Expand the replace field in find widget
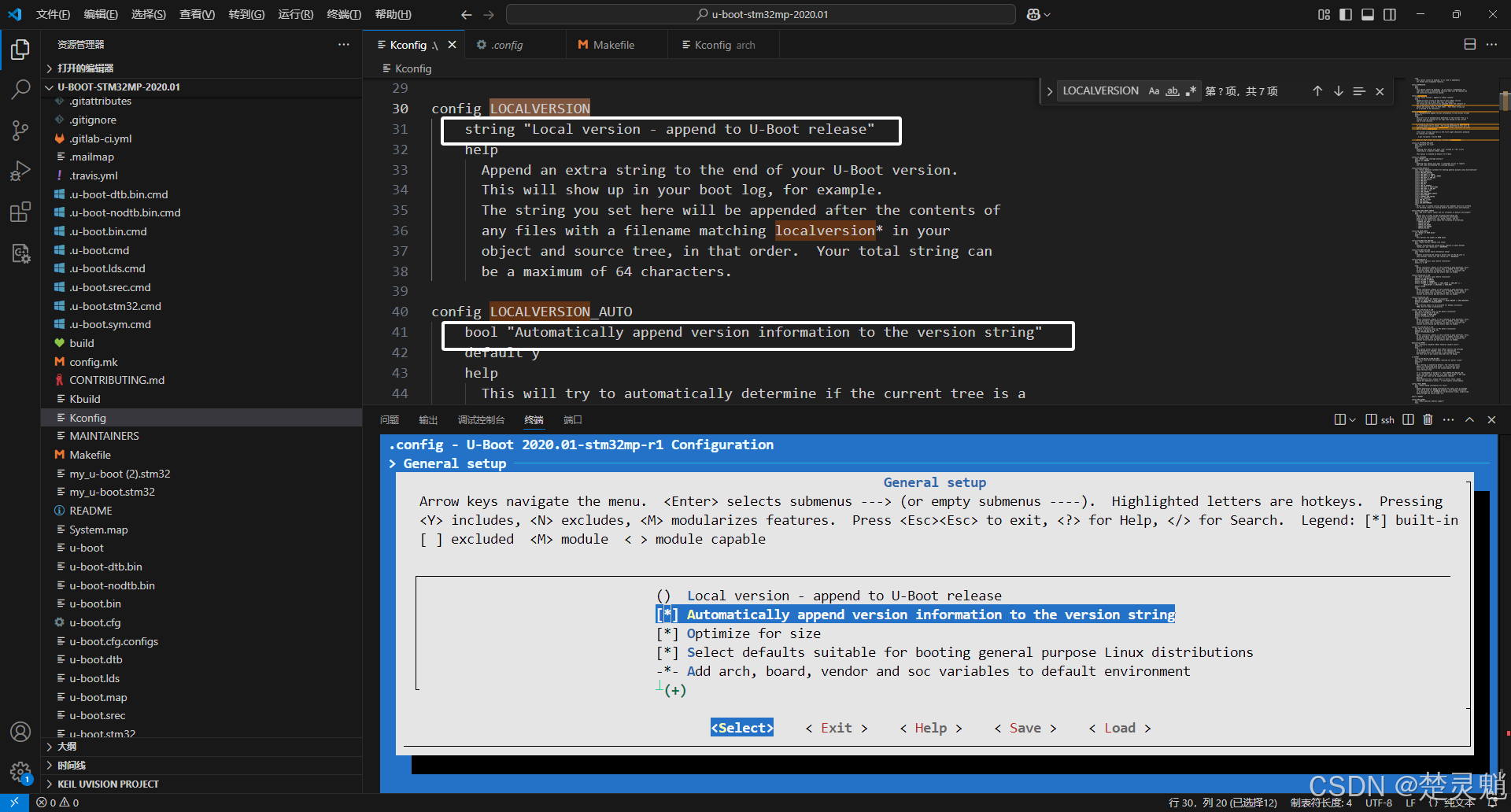1511x812 pixels. point(1049,91)
